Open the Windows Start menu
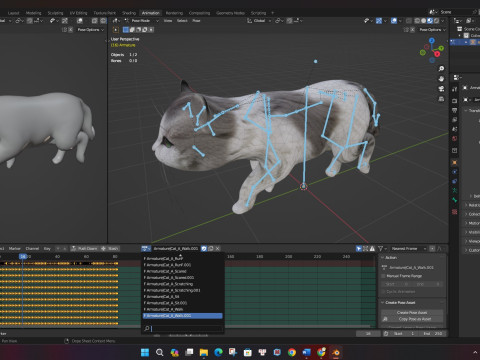The width and height of the screenshot is (480, 360). tap(145, 352)
